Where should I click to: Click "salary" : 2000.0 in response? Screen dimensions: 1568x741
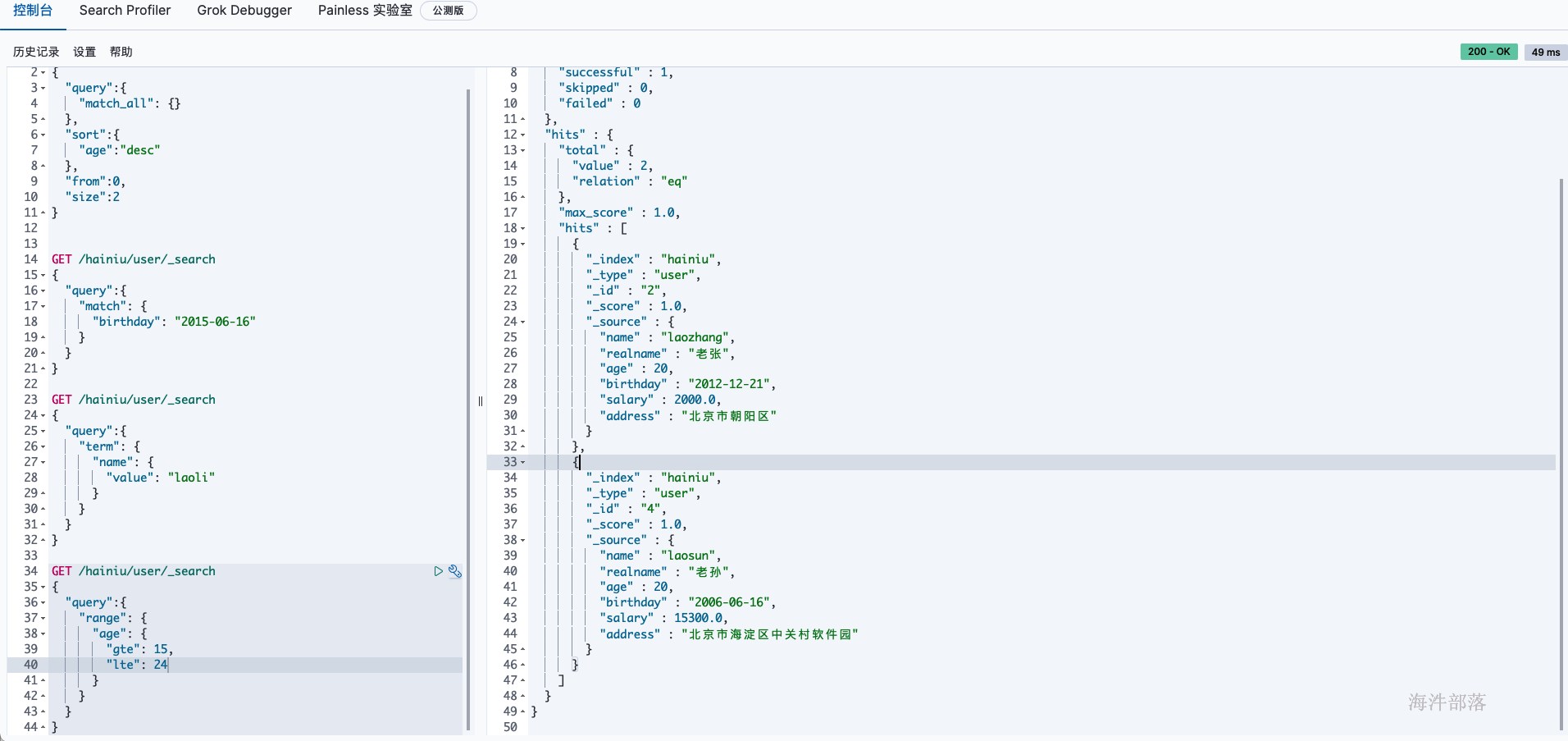point(661,400)
